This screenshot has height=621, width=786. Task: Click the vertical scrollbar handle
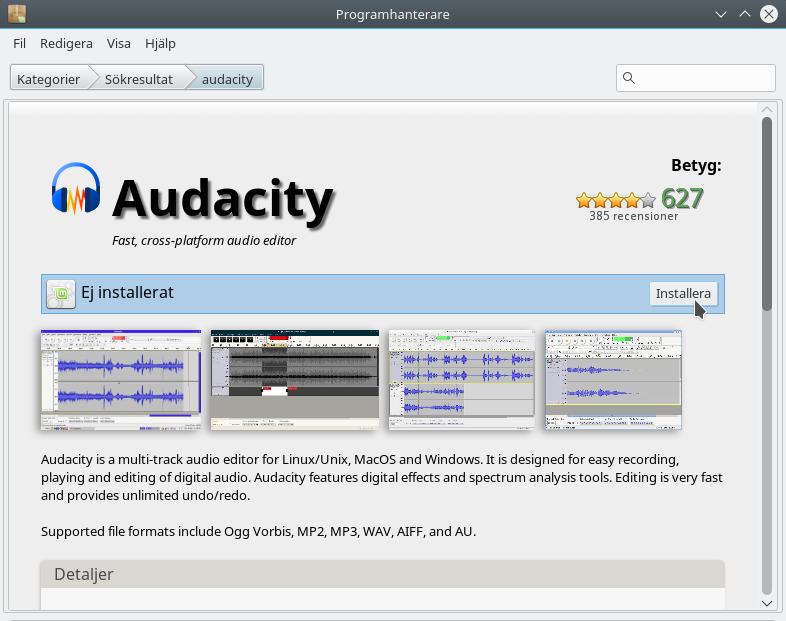coord(766,214)
